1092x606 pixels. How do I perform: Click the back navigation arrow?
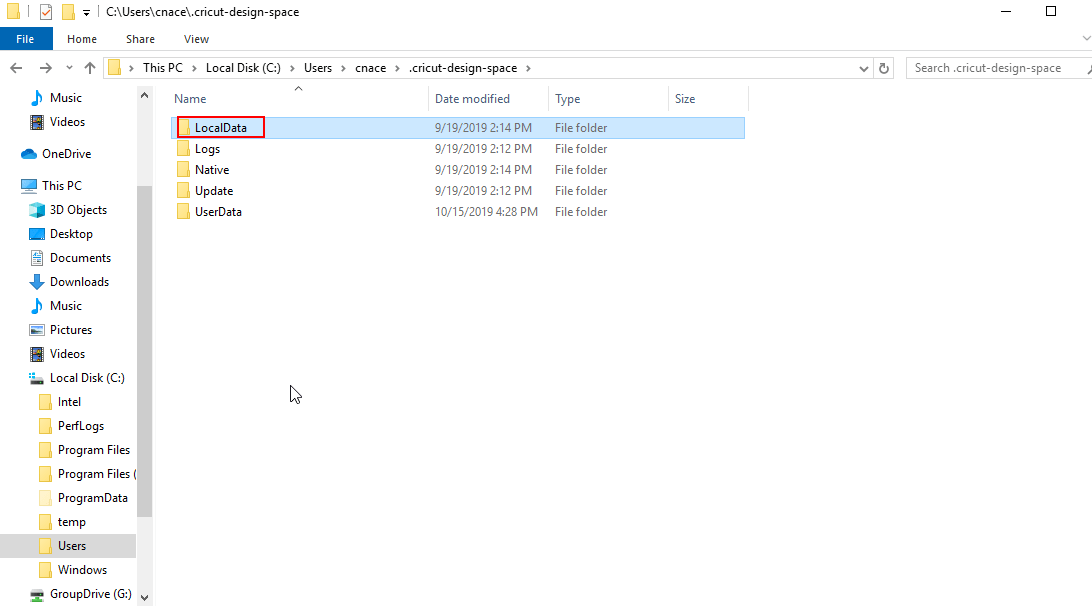coord(16,67)
